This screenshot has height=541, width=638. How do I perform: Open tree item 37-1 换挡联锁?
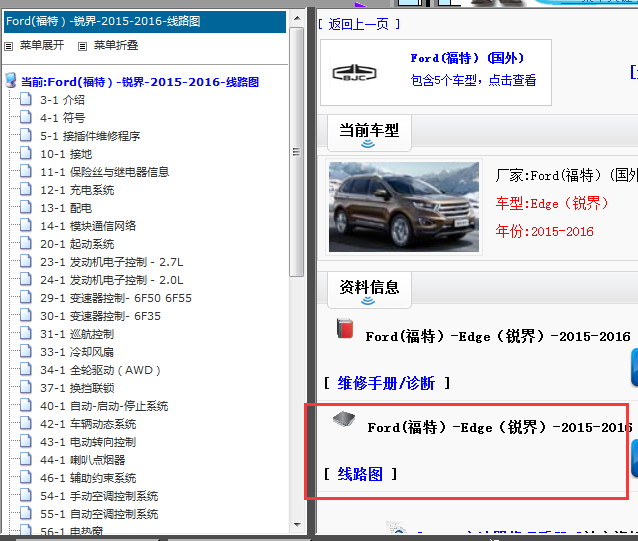tap(77, 388)
